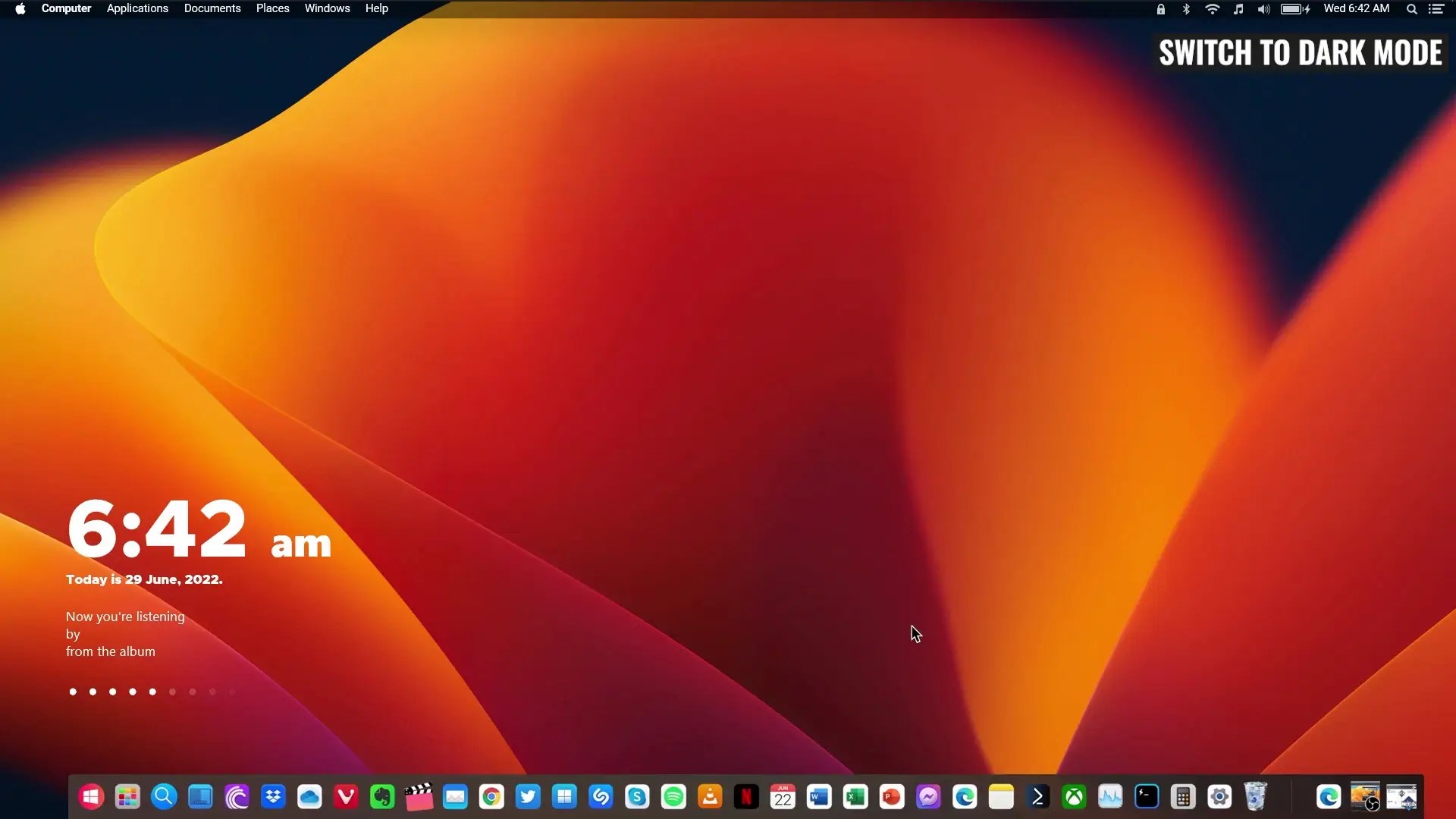Launch Microsoft Excel
Image resolution: width=1456 pixels, height=819 pixels.
click(855, 796)
